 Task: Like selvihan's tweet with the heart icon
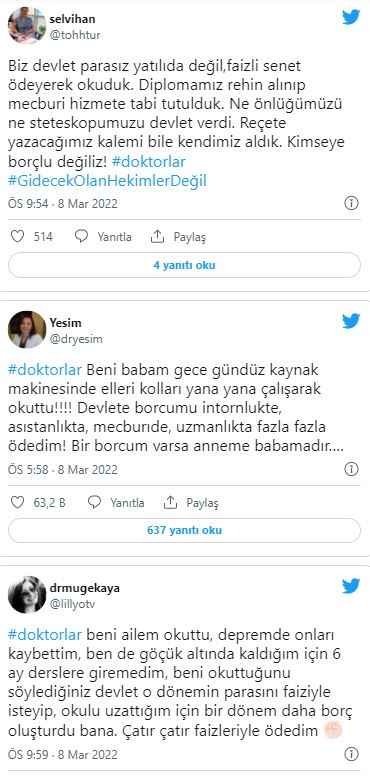point(17,236)
